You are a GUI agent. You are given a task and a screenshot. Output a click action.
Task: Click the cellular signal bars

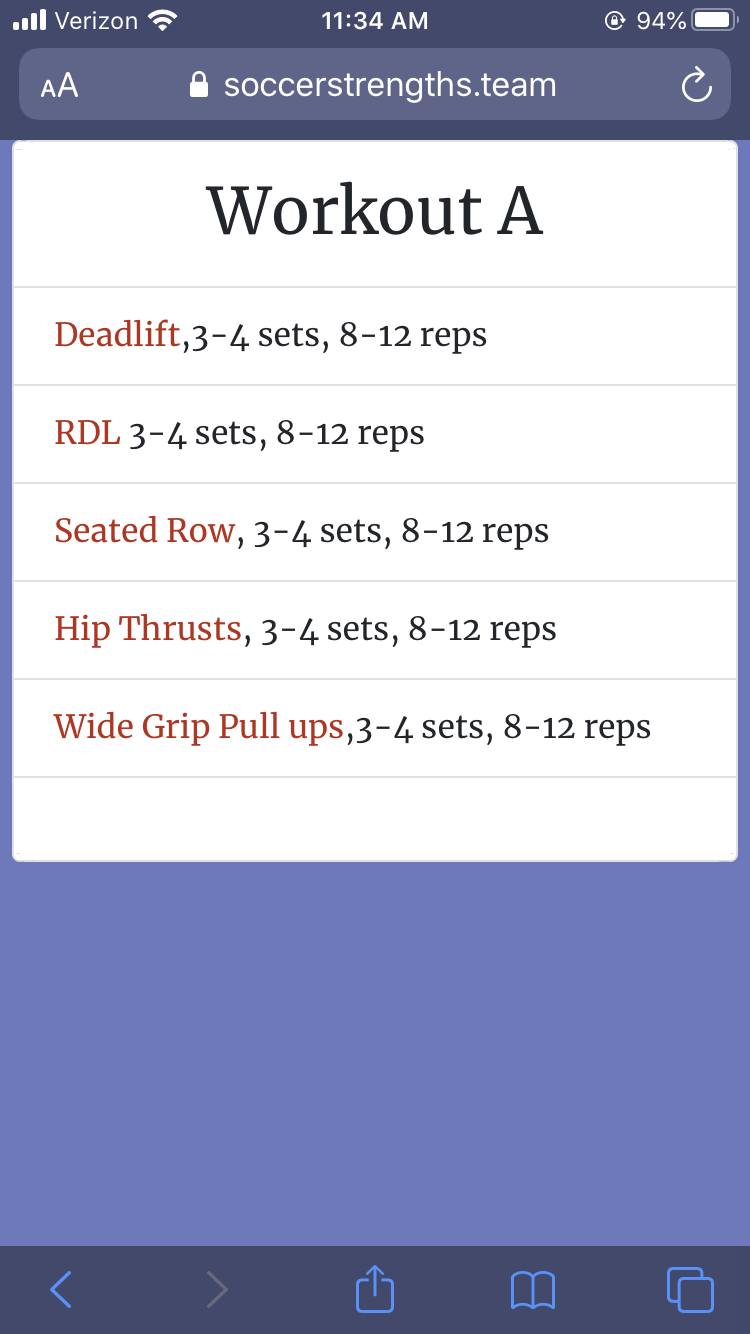[29, 18]
